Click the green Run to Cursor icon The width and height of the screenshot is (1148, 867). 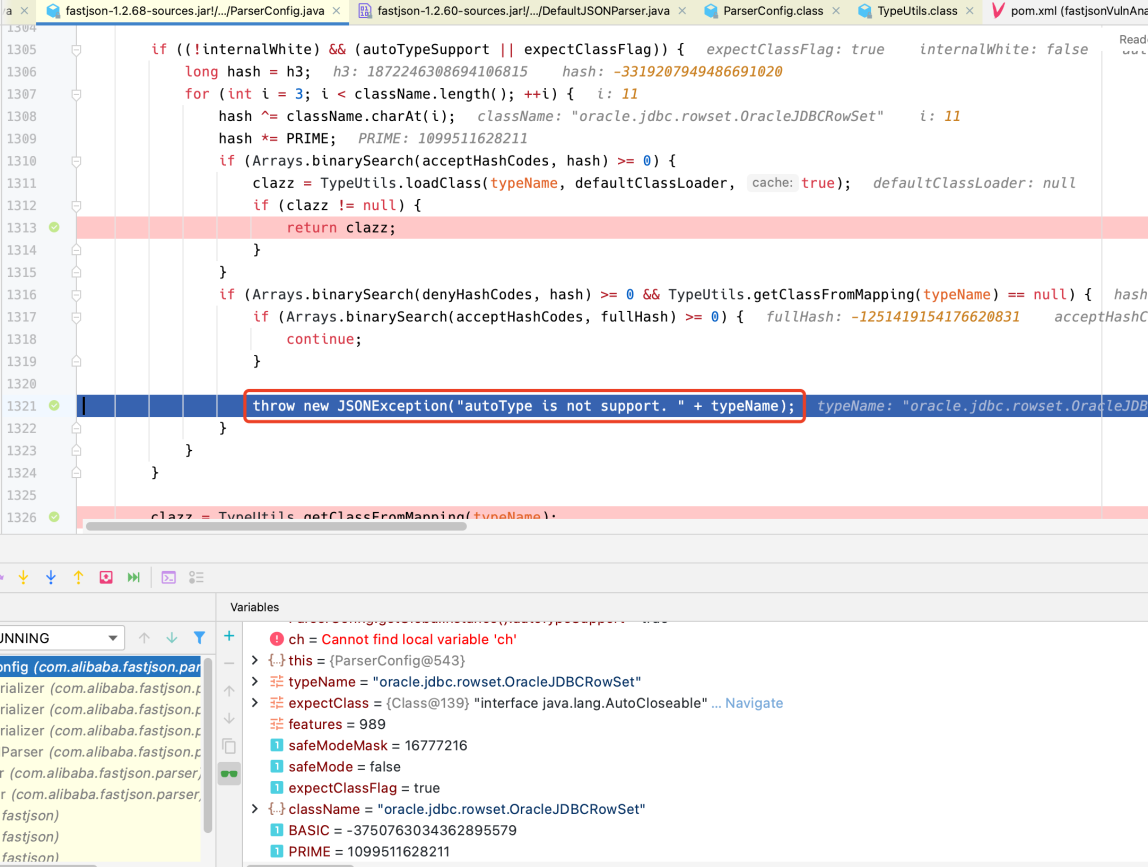[133, 577]
